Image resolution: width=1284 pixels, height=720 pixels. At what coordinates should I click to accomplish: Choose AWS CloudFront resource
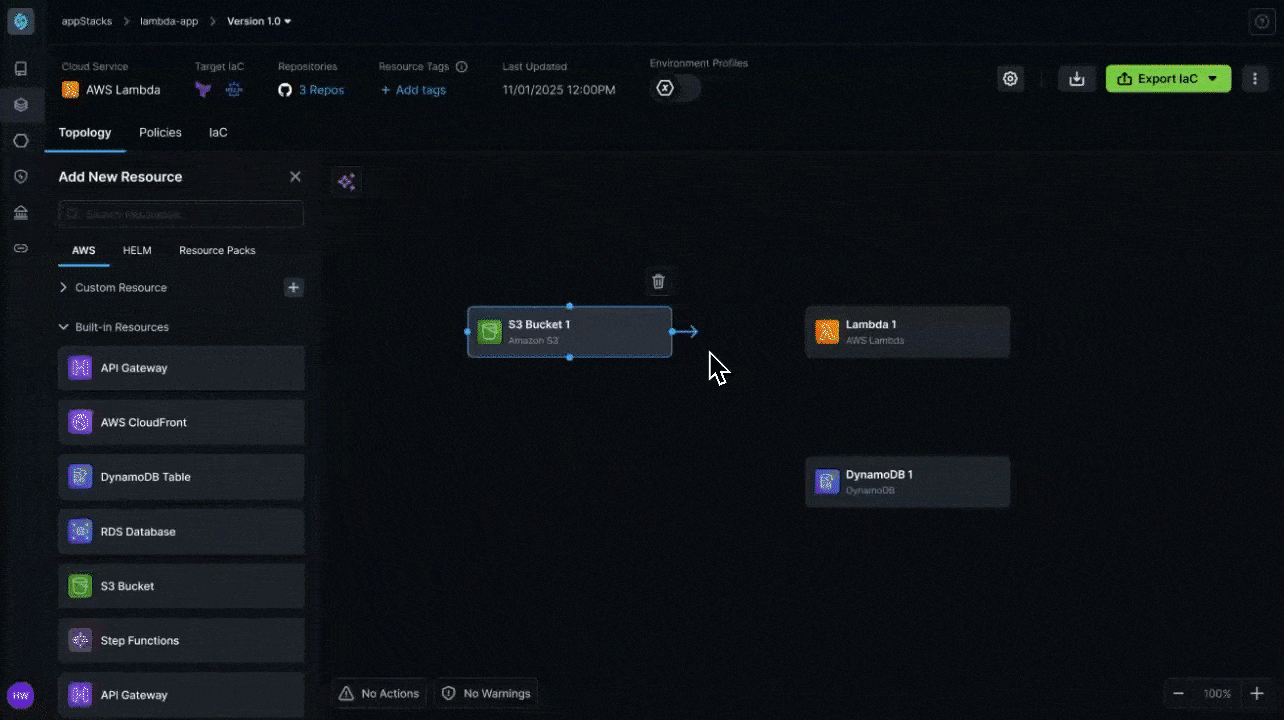pyautogui.click(x=181, y=423)
